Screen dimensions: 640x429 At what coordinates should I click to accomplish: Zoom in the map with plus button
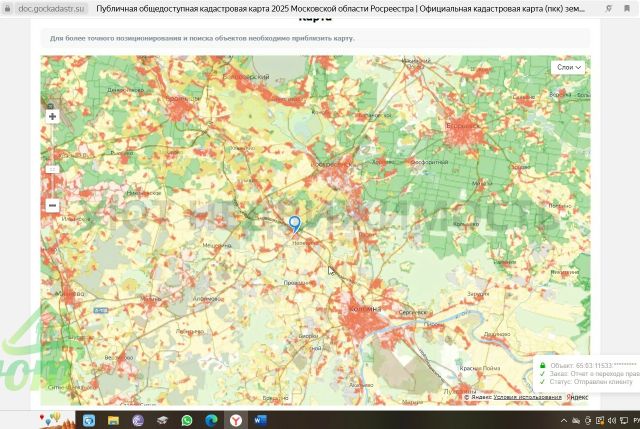pos(52,117)
